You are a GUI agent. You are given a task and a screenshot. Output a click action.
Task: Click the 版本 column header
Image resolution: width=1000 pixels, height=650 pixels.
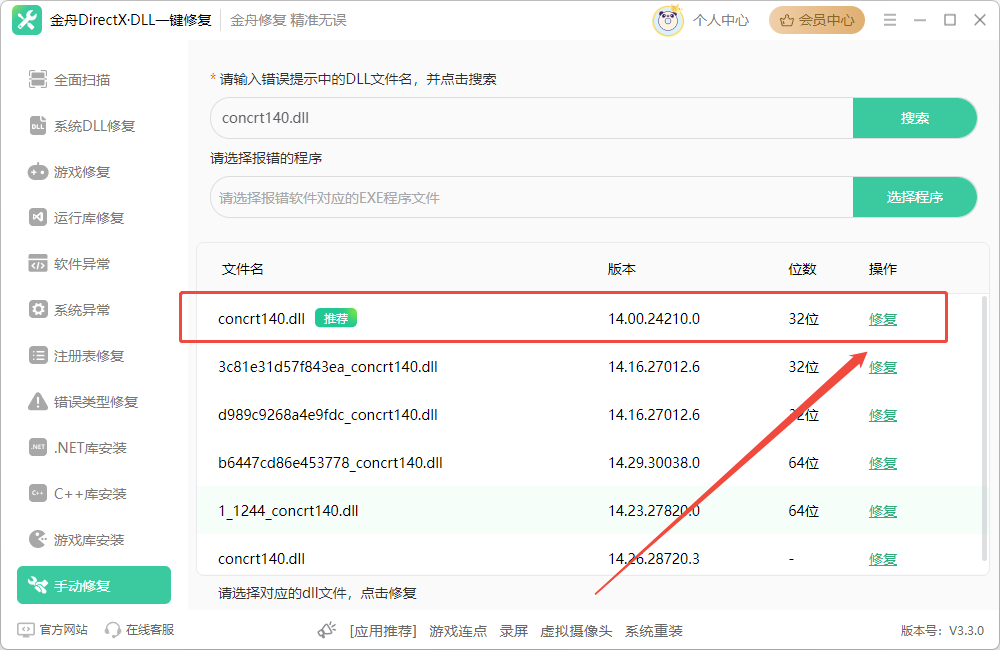(622, 269)
